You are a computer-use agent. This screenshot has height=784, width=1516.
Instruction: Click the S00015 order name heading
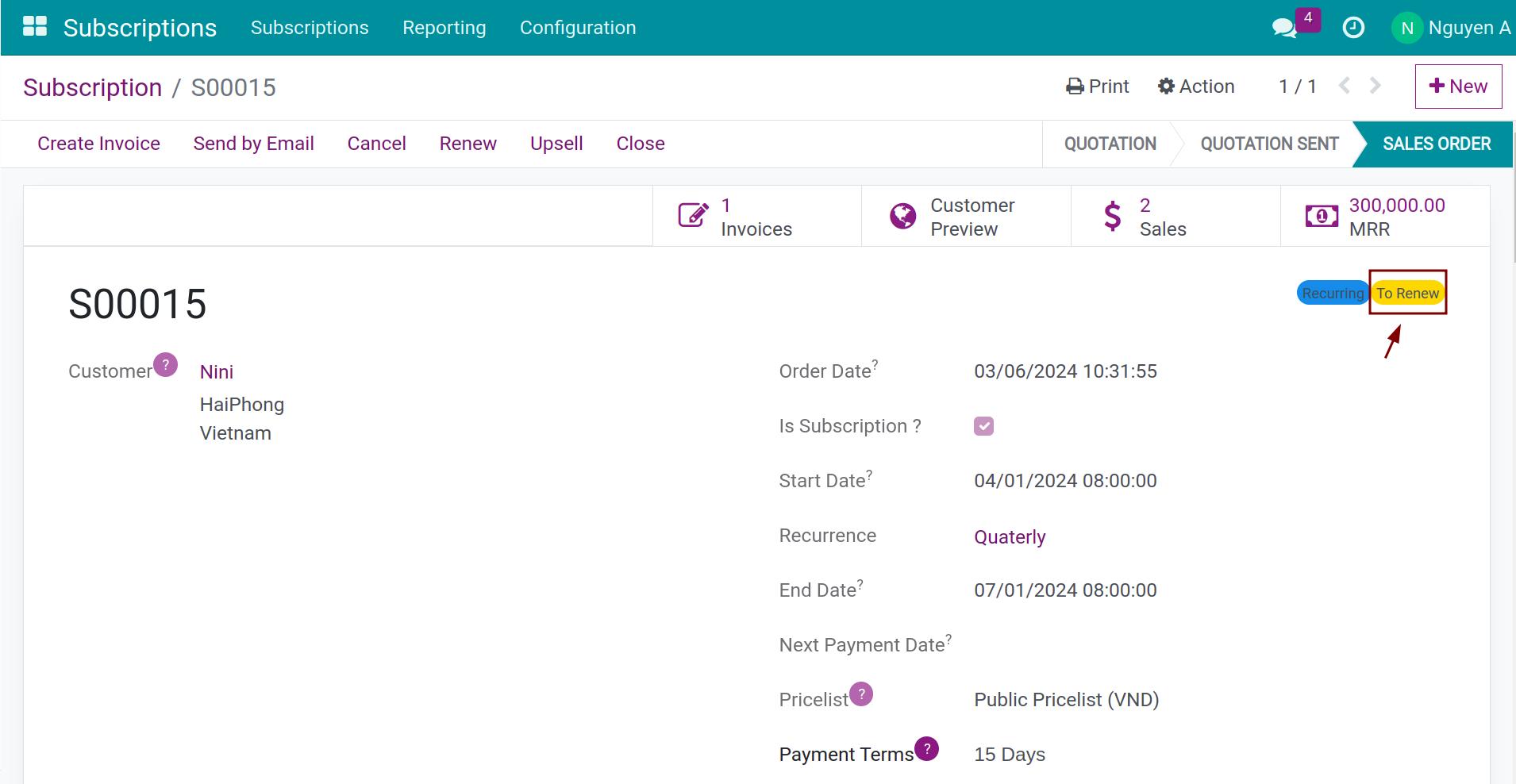tap(137, 304)
